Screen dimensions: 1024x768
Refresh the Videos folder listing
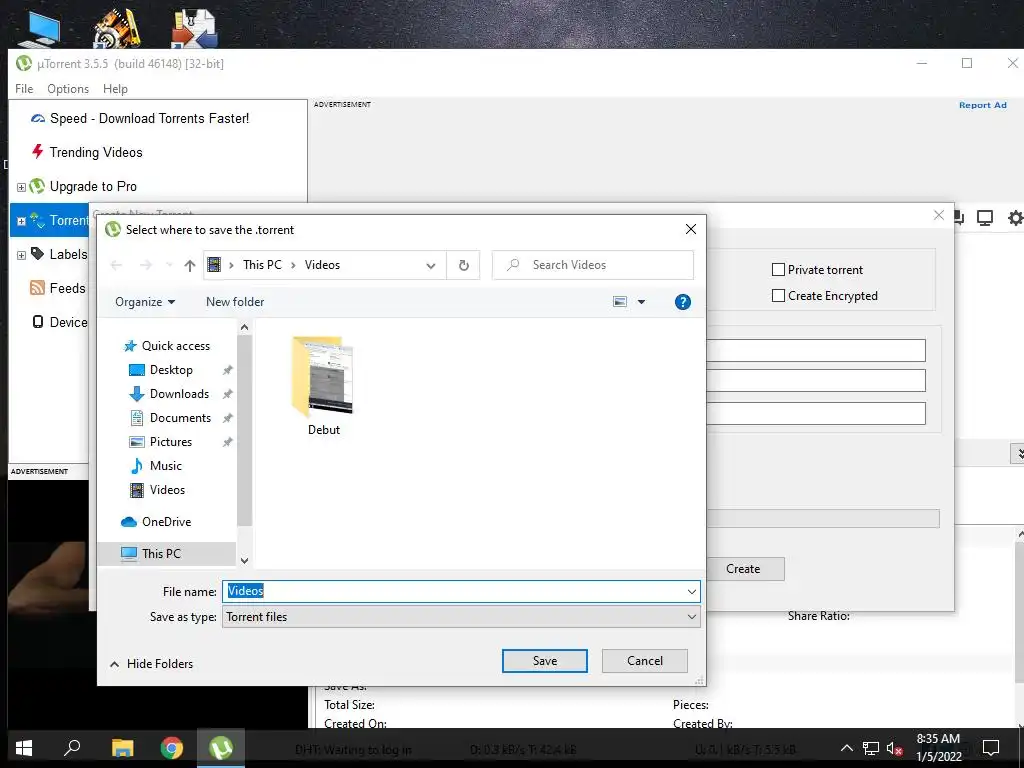(464, 265)
